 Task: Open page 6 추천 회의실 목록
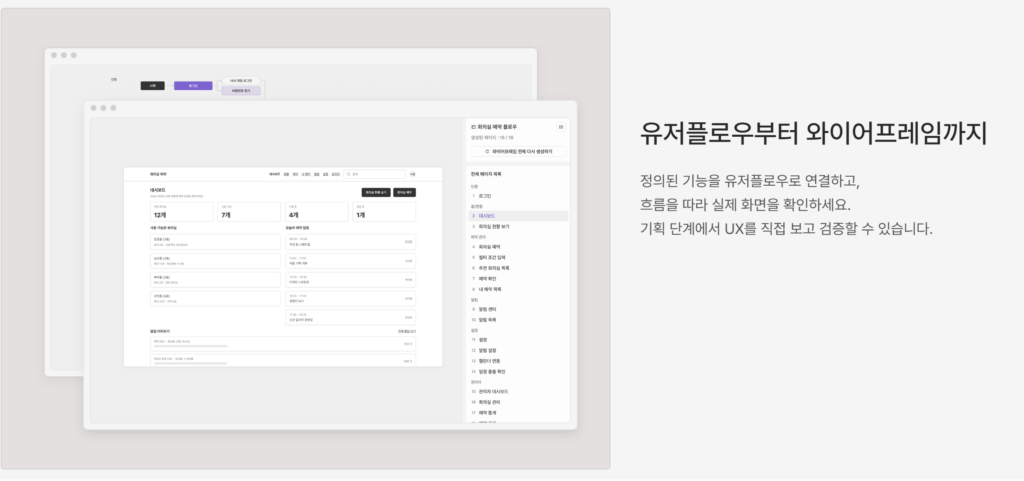coord(519,268)
